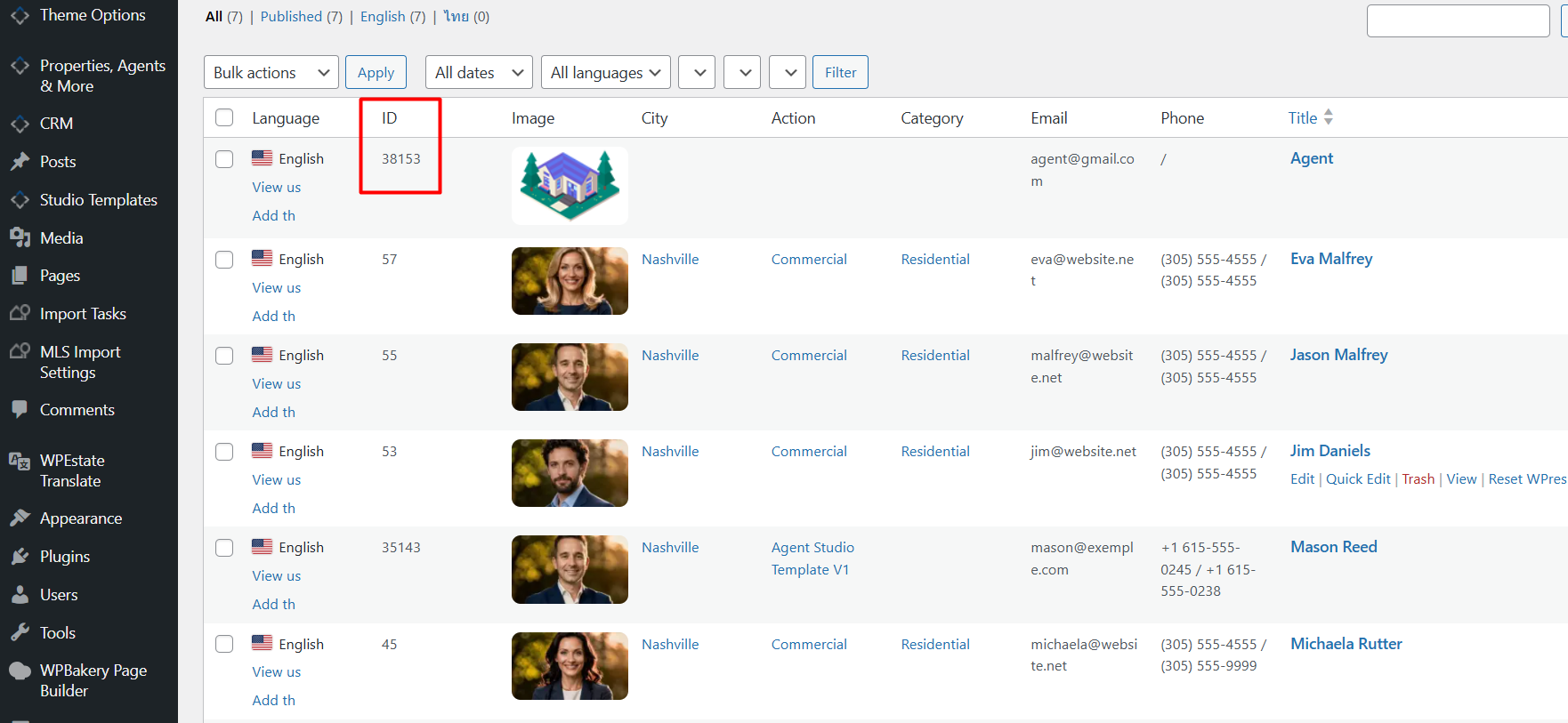Open the All dates dropdown
This screenshot has height=723, width=1568.
479,72
